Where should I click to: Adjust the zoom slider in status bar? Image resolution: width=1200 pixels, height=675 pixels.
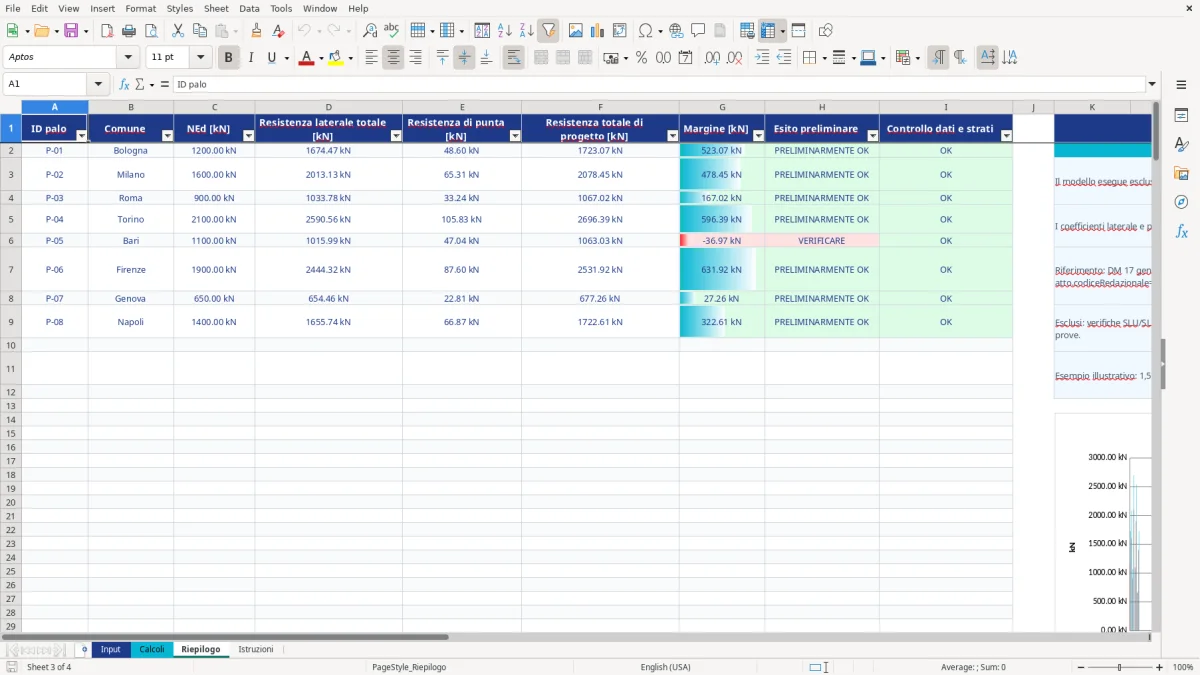click(1118, 667)
